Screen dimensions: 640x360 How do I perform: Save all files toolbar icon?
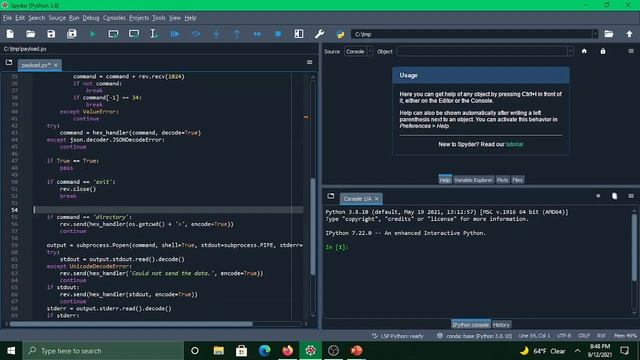72,34
